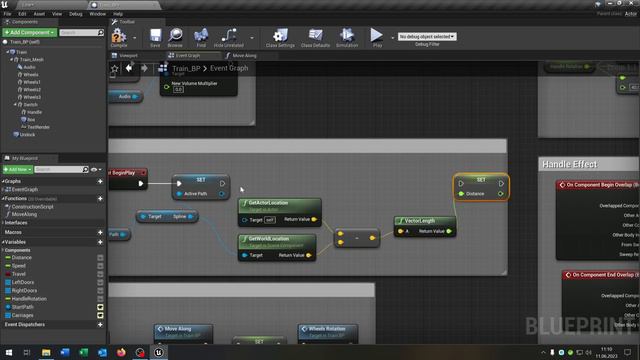Open Find in the toolbar
Screen dimensions: 640x360
tap(201, 36)
